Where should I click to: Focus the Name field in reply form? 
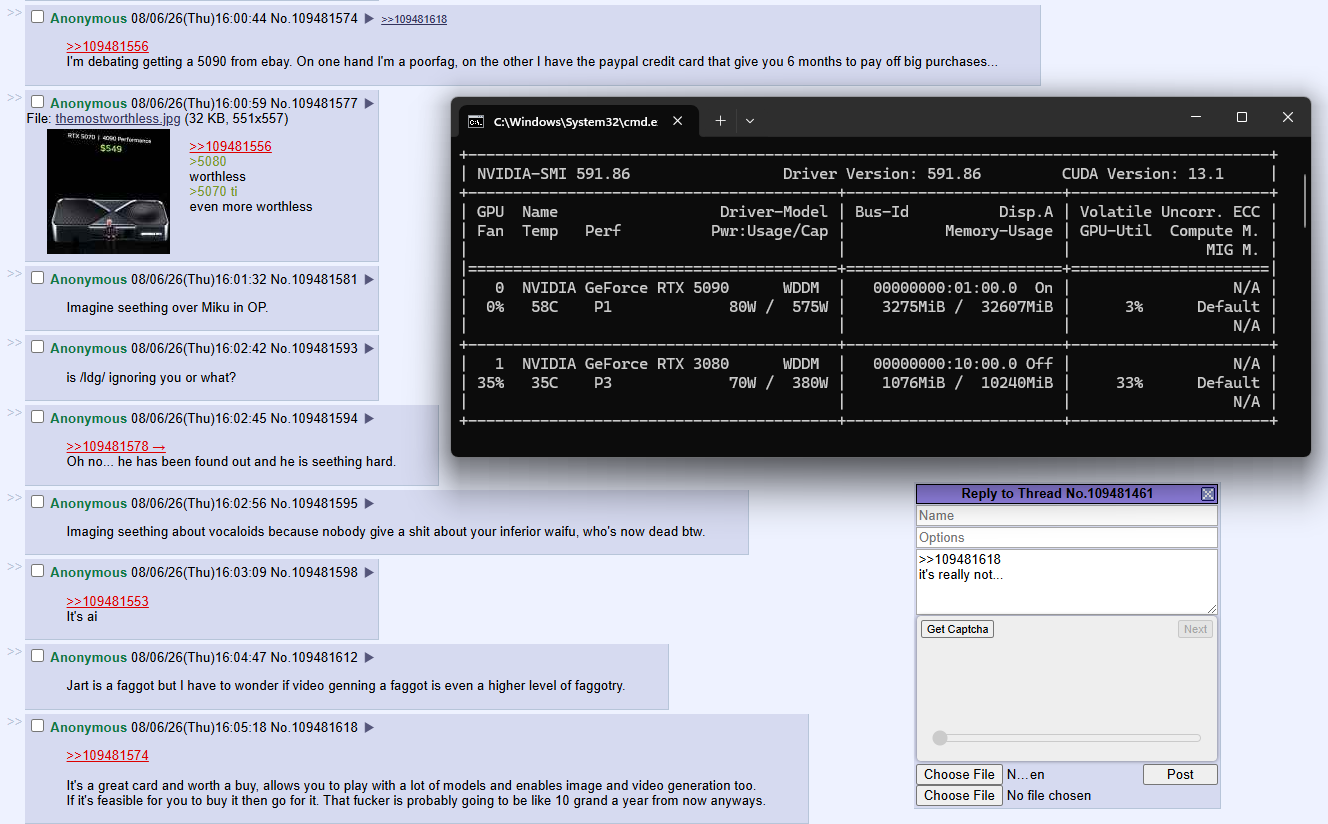click(1067, 516)
